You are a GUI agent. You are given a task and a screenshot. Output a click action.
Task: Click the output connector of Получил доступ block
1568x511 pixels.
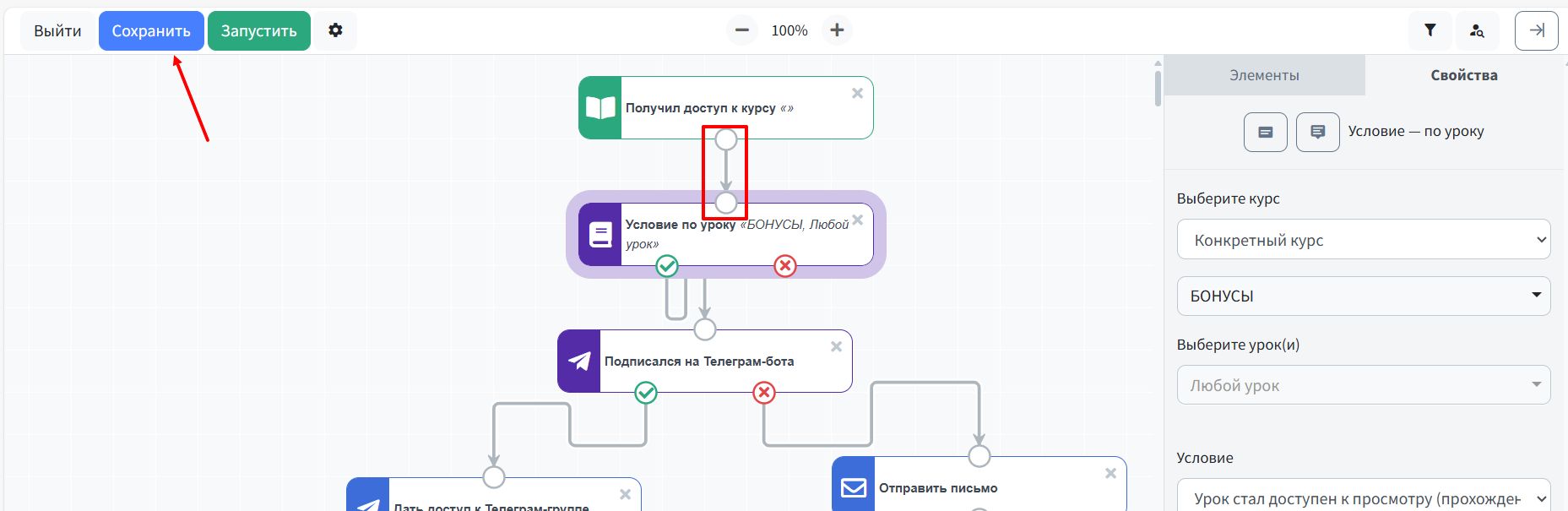tap(726, 139)
